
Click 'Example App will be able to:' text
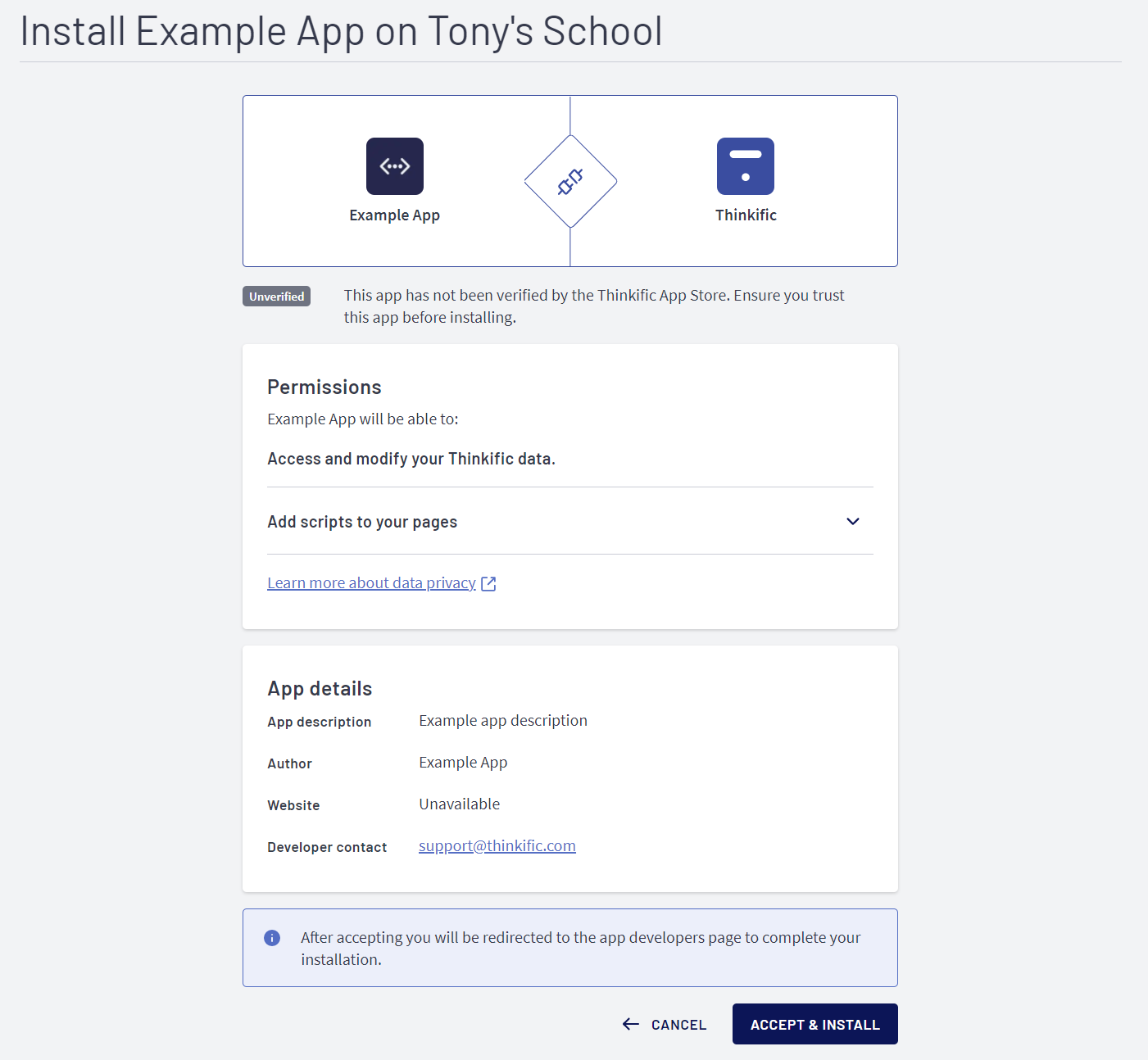tap(363, 419)
